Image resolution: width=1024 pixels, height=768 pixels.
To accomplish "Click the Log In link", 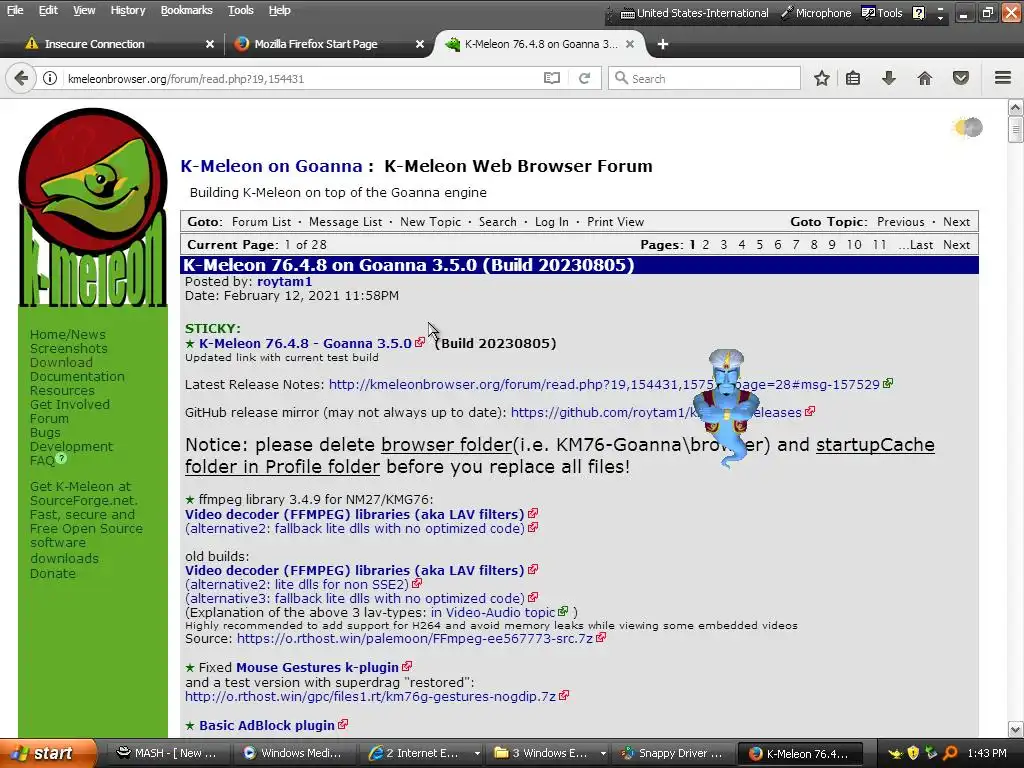I will 551,222.
